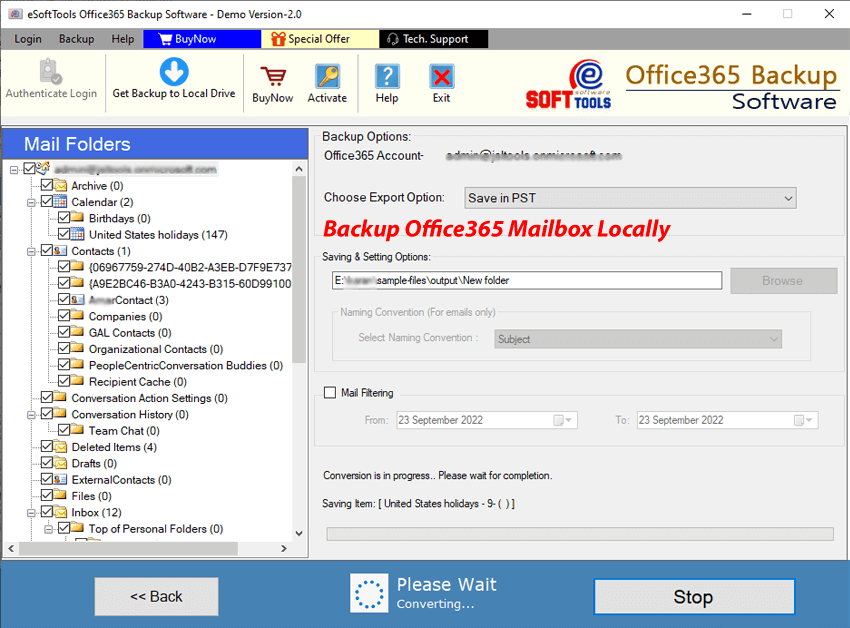The width and height of the screenshot is (850, 628).
Task: Open Help using the question mark icon
Action: (387, 77)
